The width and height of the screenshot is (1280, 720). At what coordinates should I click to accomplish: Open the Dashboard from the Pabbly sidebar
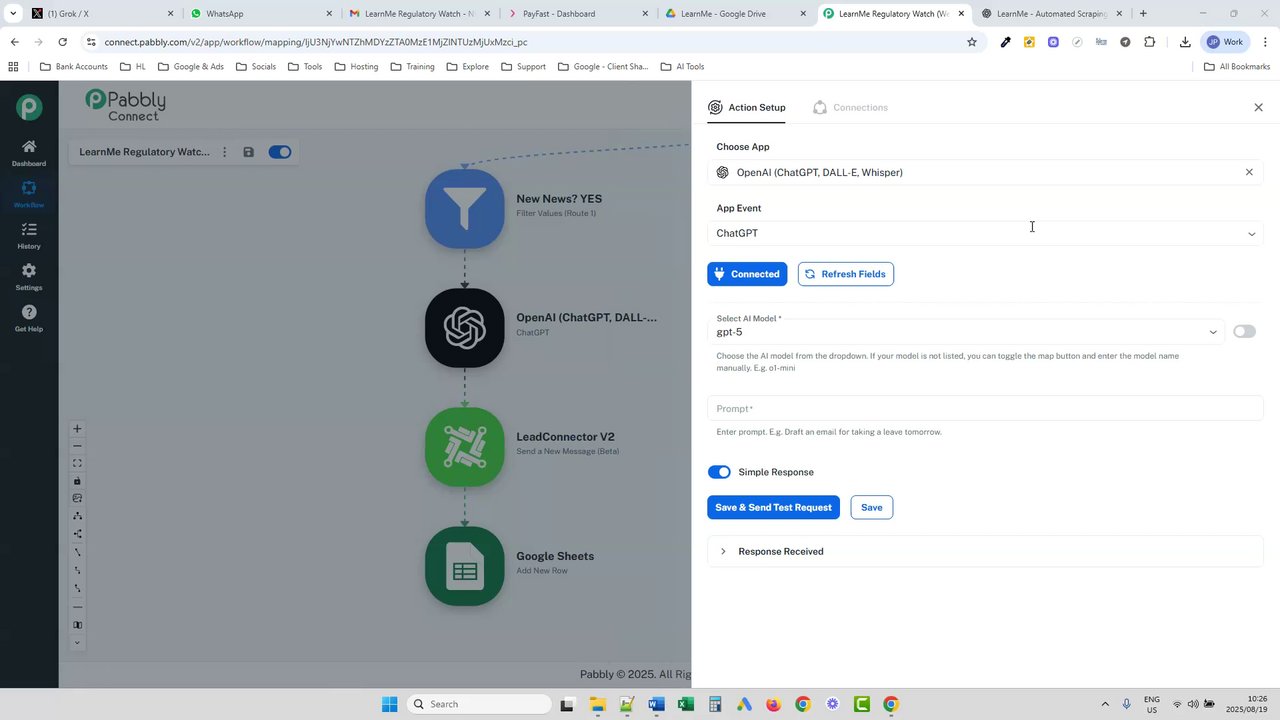pyautogui.click(x=29, y=153)
